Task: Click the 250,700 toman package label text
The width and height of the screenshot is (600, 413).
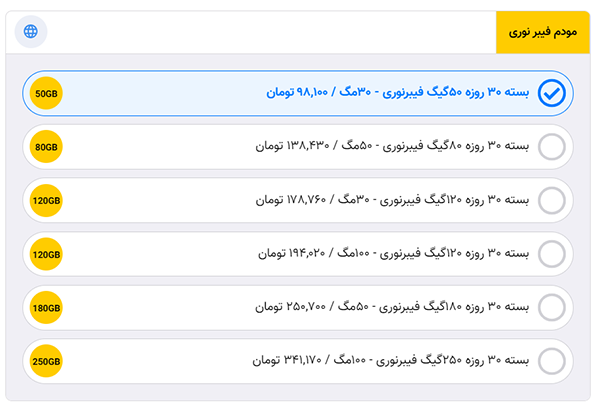Action: pyautogui.click(x=393, y=307)
